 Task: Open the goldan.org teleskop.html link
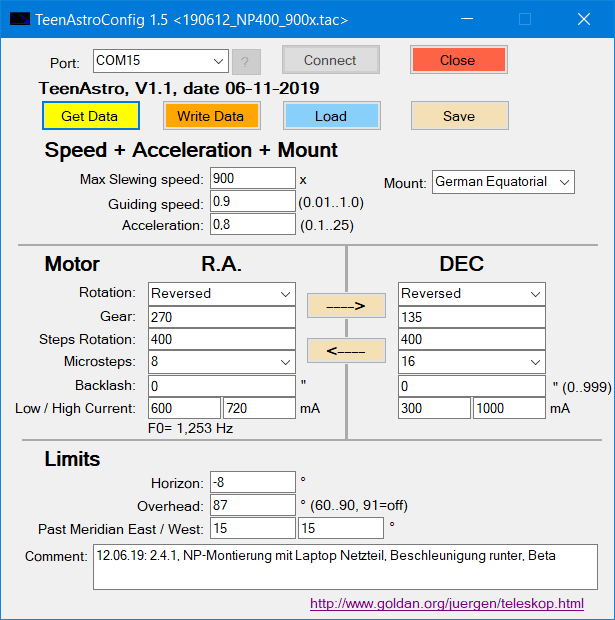point(447,604)
